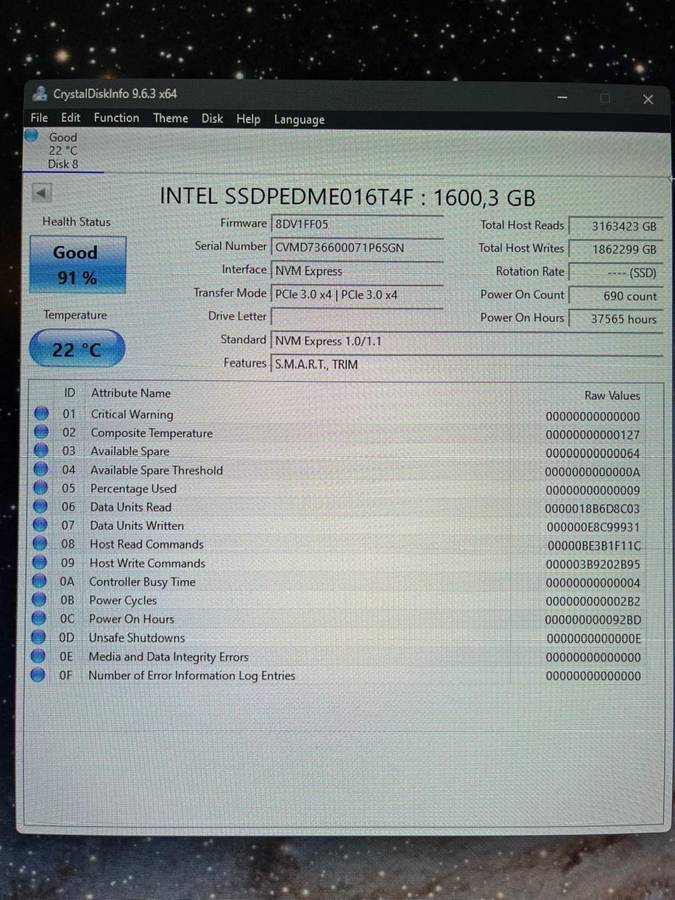Screen dimensions: 675x900
Task: Click status orb for Host Read Commands row
Action: pos(40,544)
